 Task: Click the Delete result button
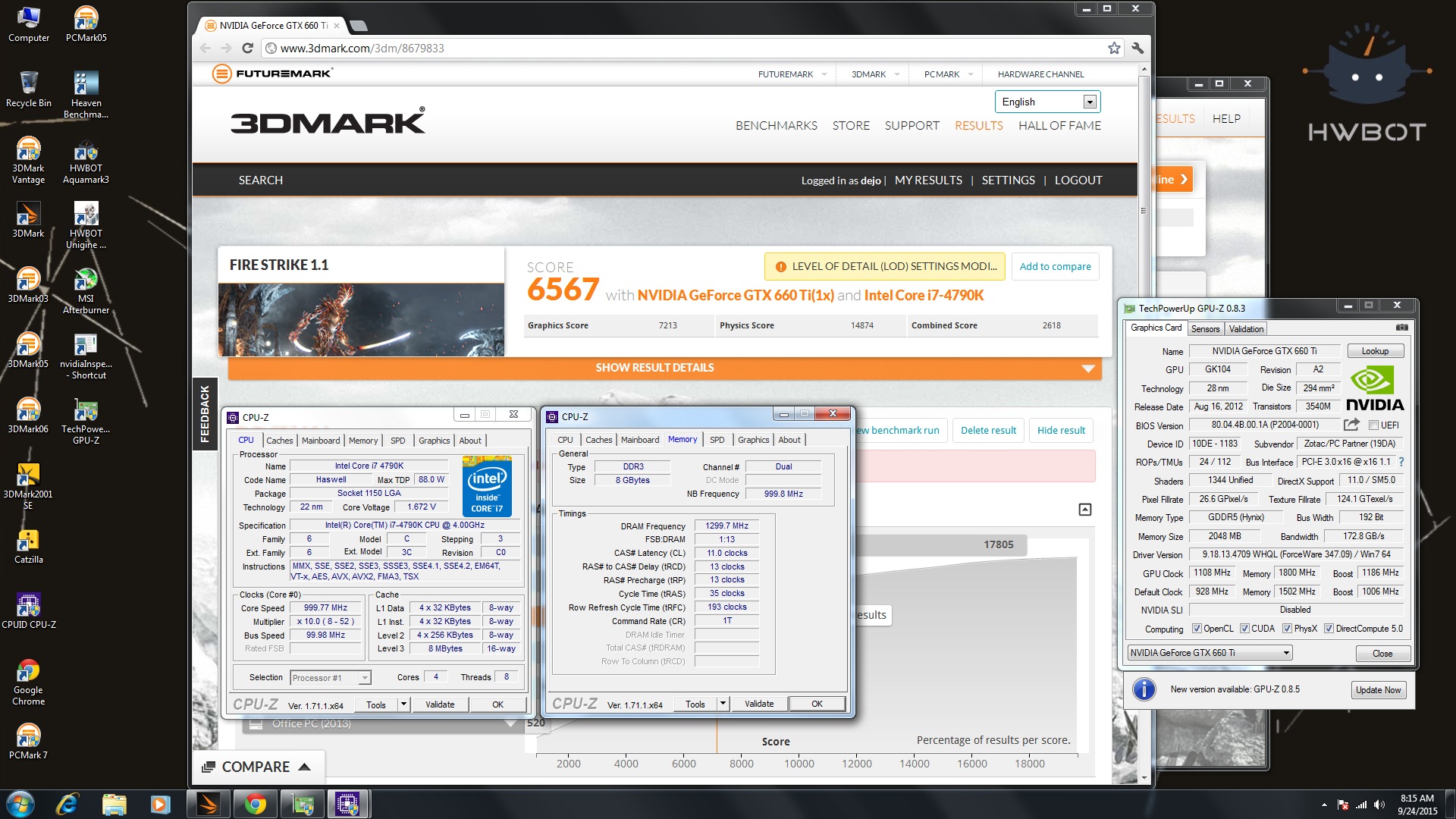point(988,430)
